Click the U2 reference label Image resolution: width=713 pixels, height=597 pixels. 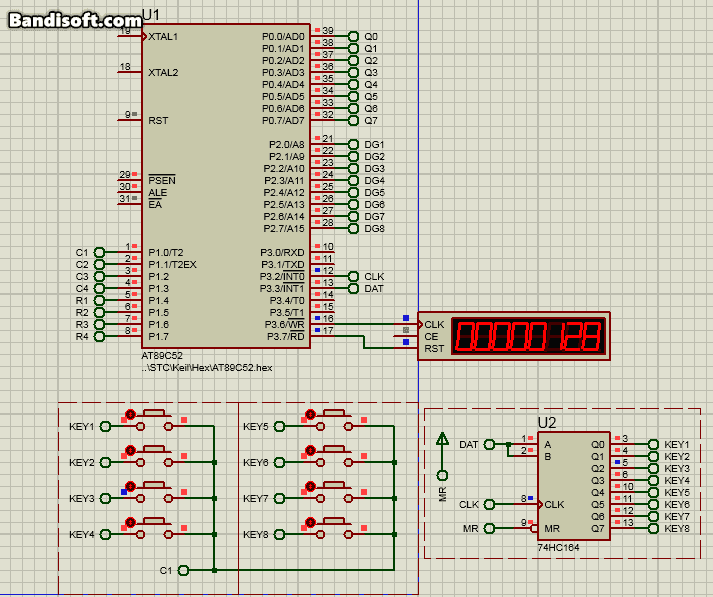(x=547, y=423)
